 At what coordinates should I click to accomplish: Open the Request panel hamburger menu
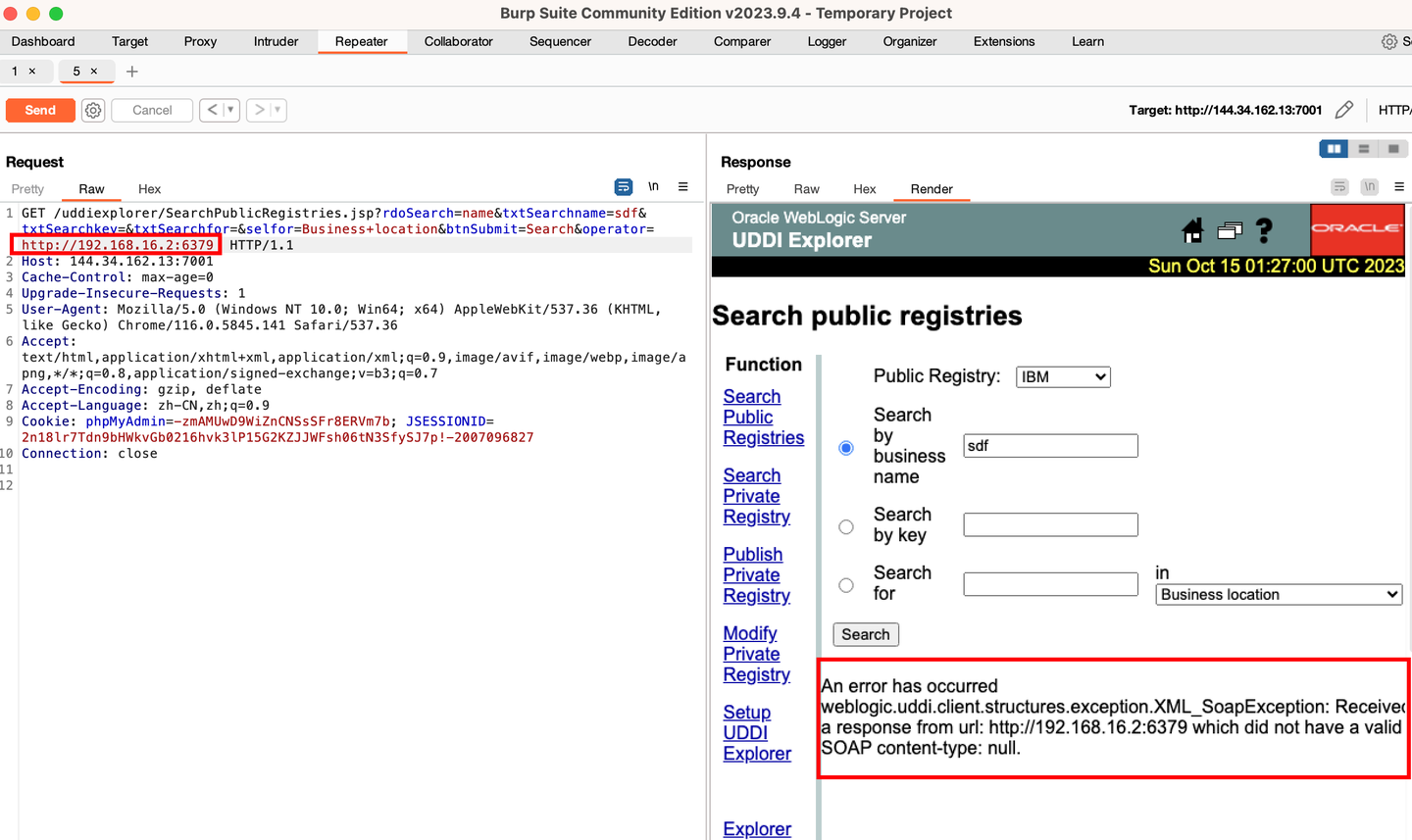pyautogui.click(x=683, y=186)
